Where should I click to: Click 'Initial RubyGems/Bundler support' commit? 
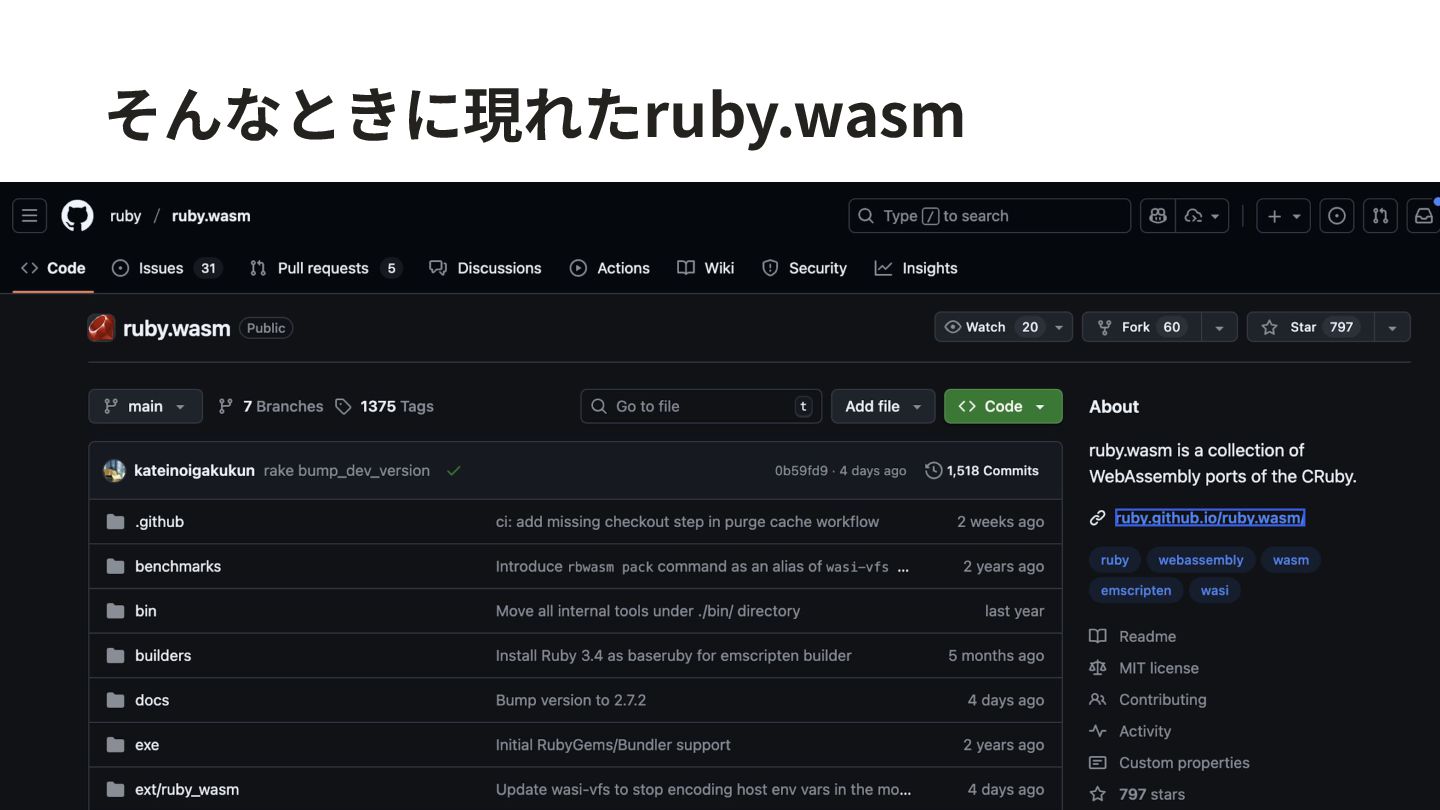coord(613,745)
